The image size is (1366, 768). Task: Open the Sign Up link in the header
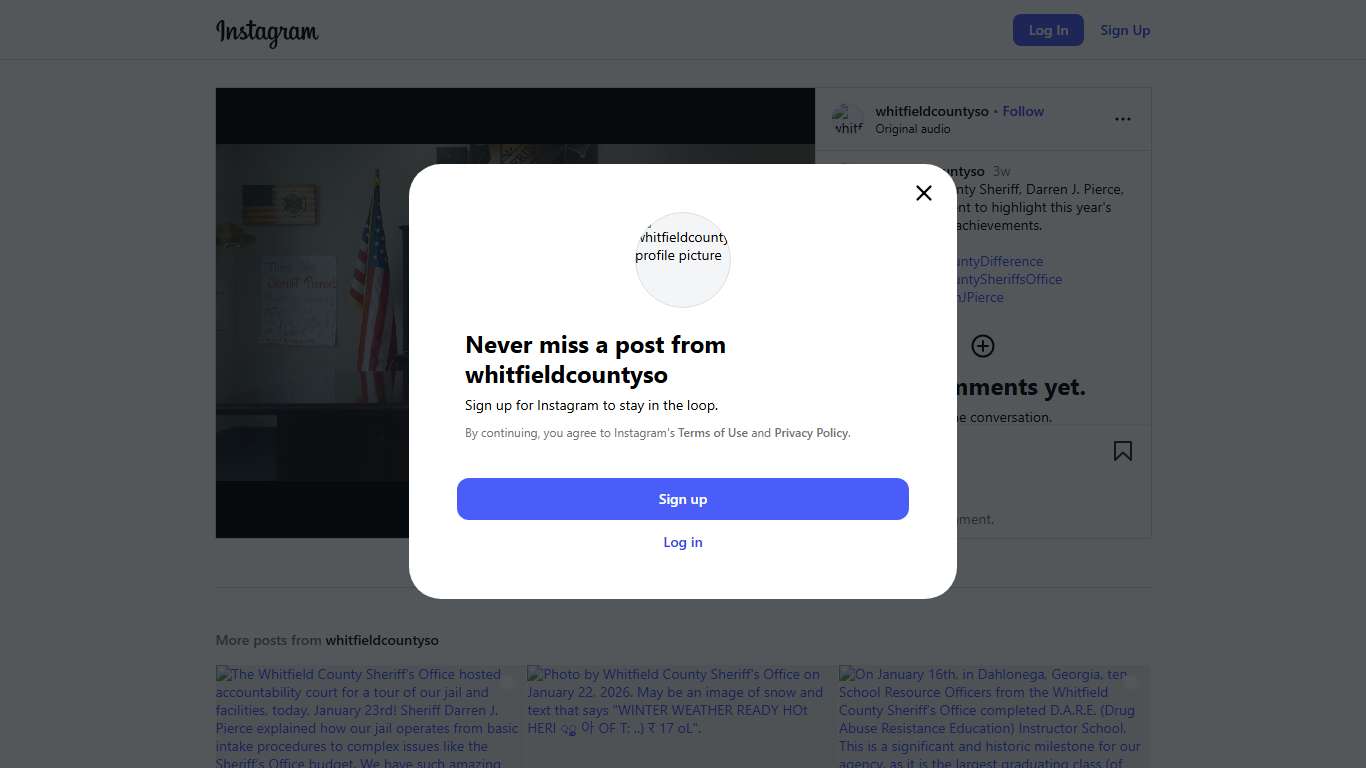(x=1125, y=30)
